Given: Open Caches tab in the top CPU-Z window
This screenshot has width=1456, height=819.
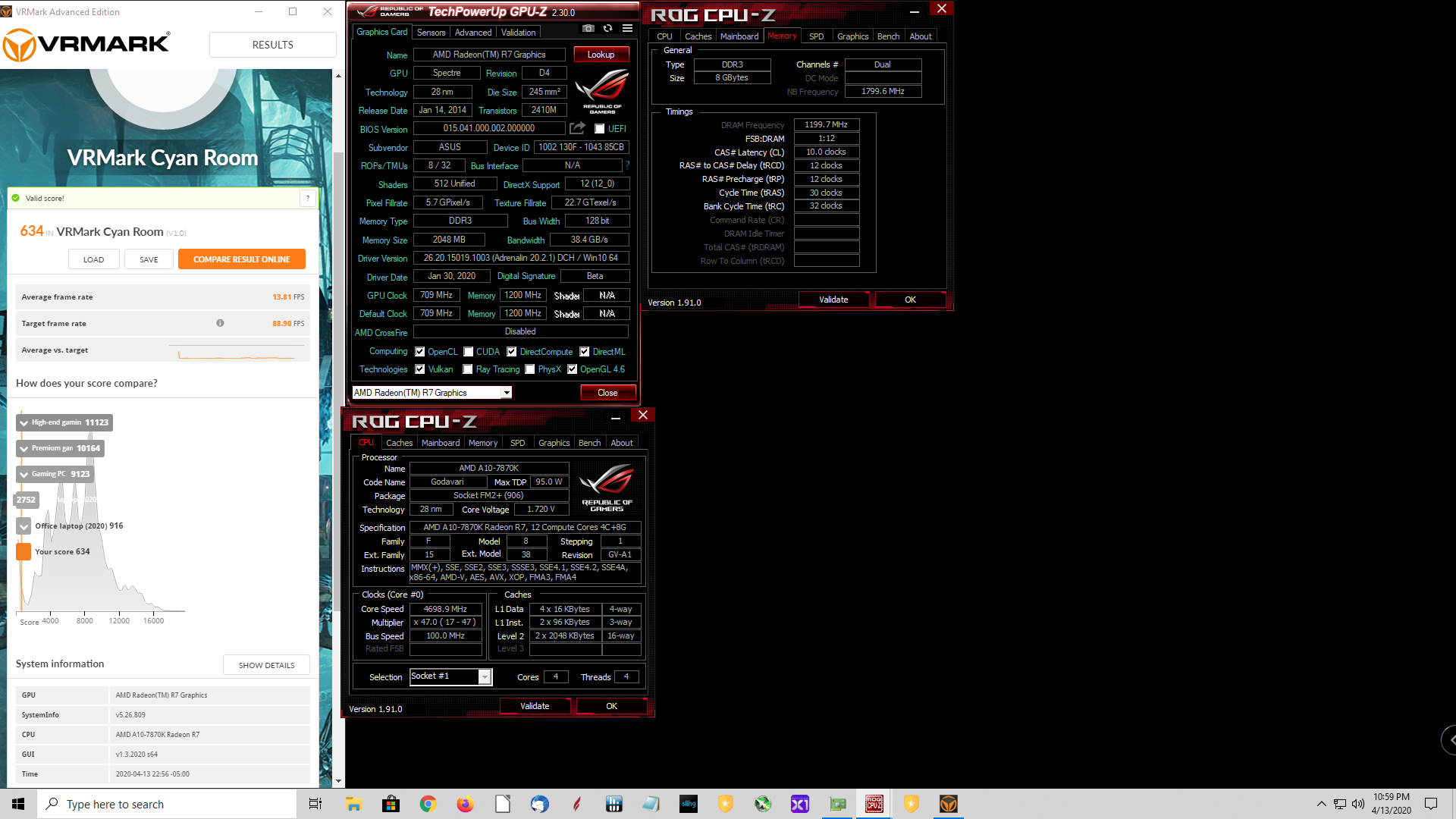Looking at the screenshot, I should [698, 36].
